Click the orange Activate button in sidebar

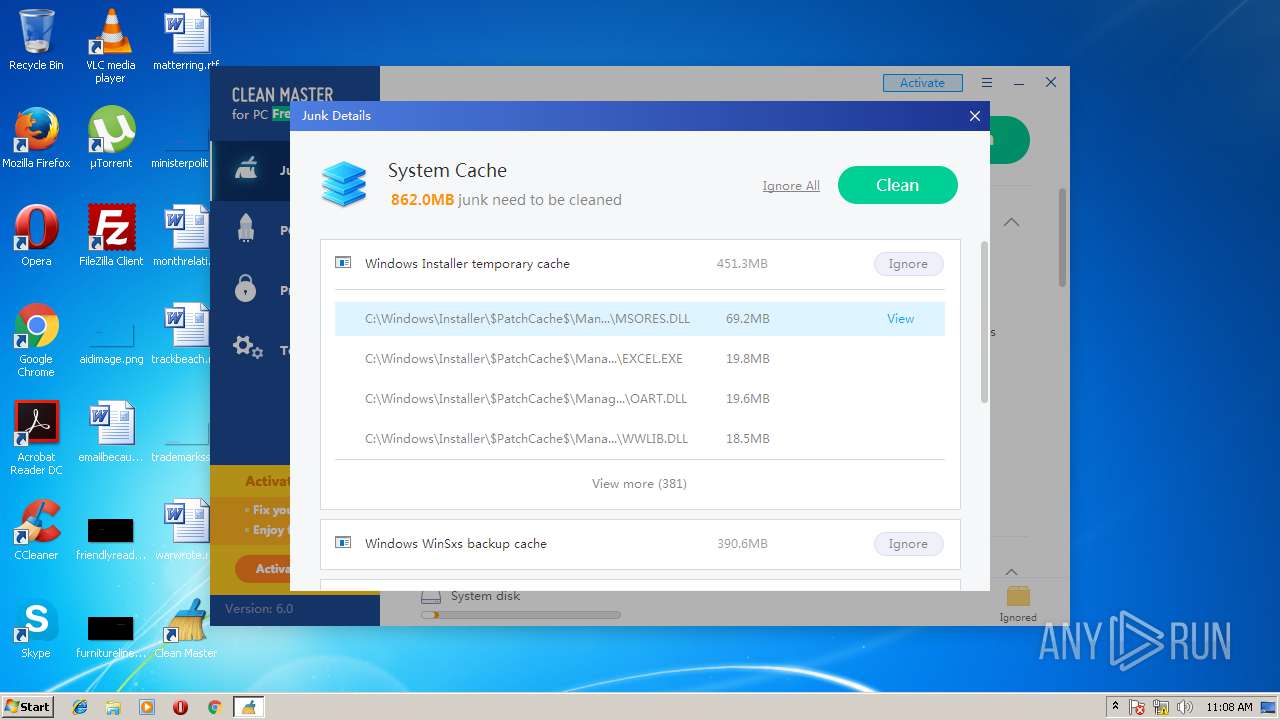pyautogui.click(x=263, y=568)
